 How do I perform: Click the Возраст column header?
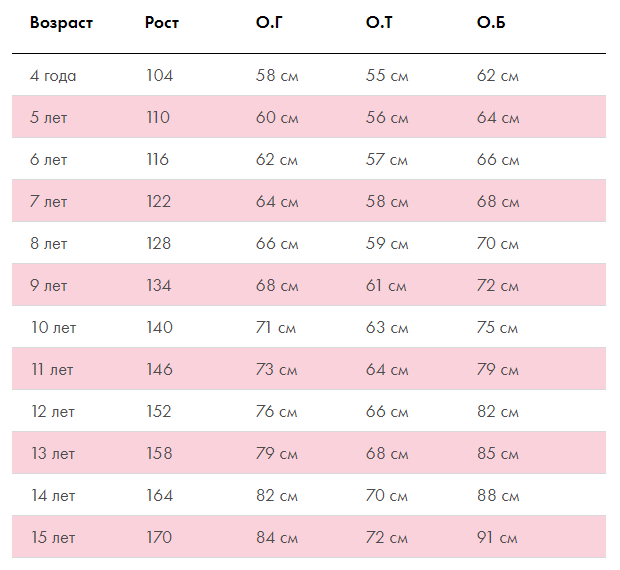click(x=61, y=23)
